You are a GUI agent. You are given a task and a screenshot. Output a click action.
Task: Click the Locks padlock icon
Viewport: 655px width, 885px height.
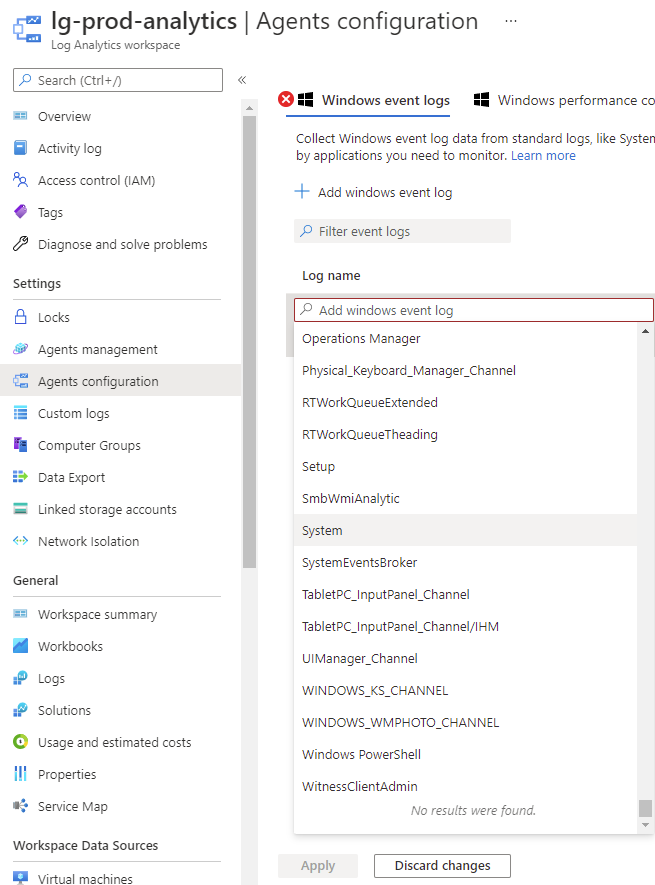(20, 317)
